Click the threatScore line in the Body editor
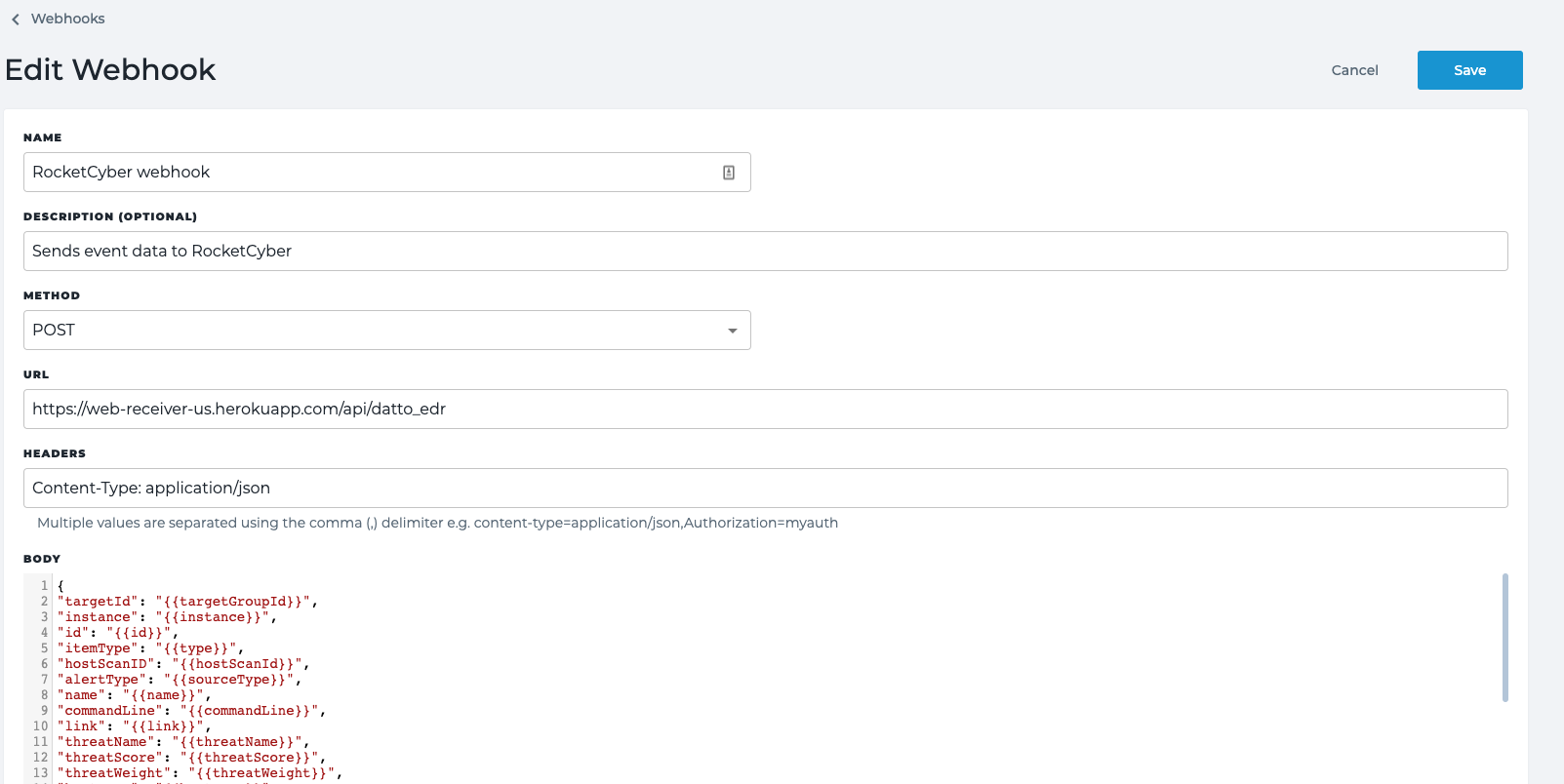1564x784 pixels. coord(191,758)
